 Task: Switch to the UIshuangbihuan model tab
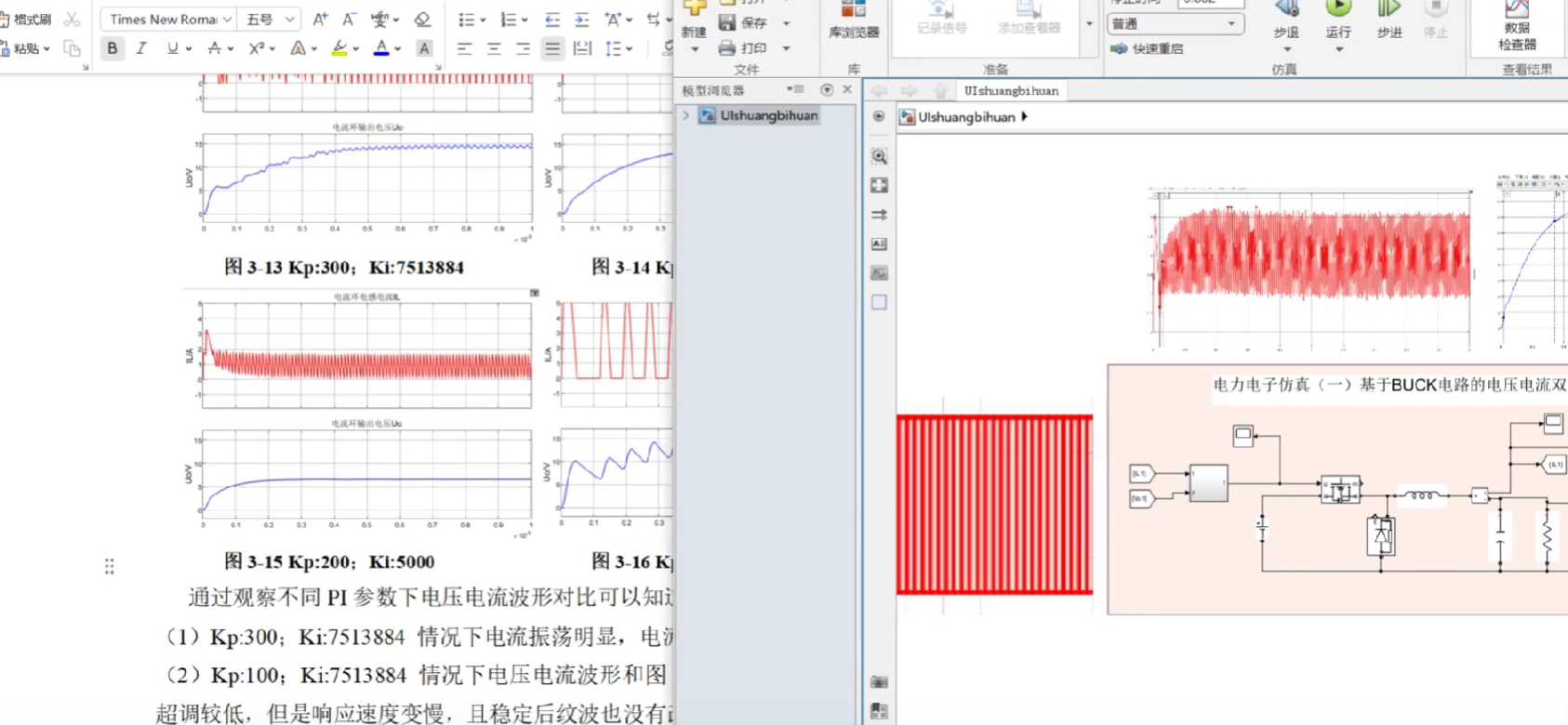tap(1011, 91)
